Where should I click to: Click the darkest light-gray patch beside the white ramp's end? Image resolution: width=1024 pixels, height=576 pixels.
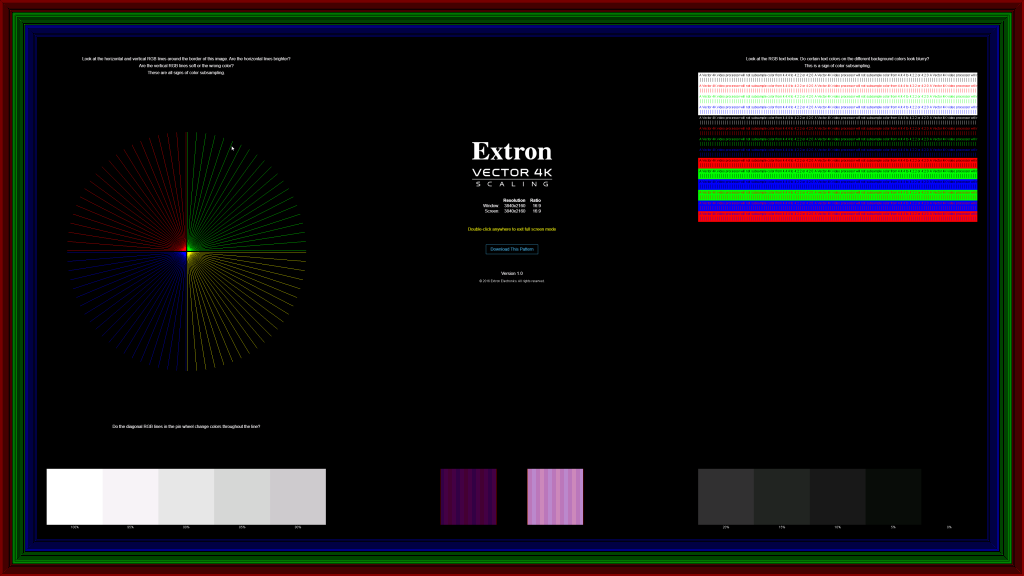point(298,496)
